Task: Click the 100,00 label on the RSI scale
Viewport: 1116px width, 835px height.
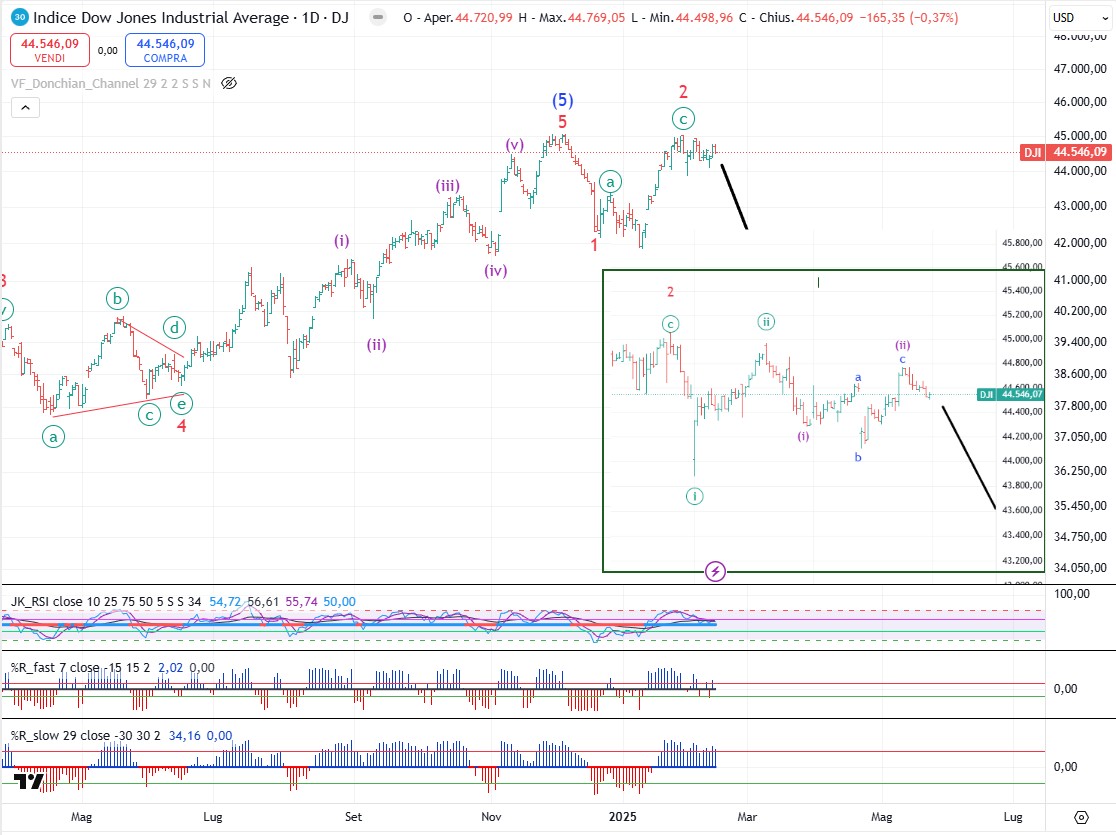Action: [x=1071, y=594]
